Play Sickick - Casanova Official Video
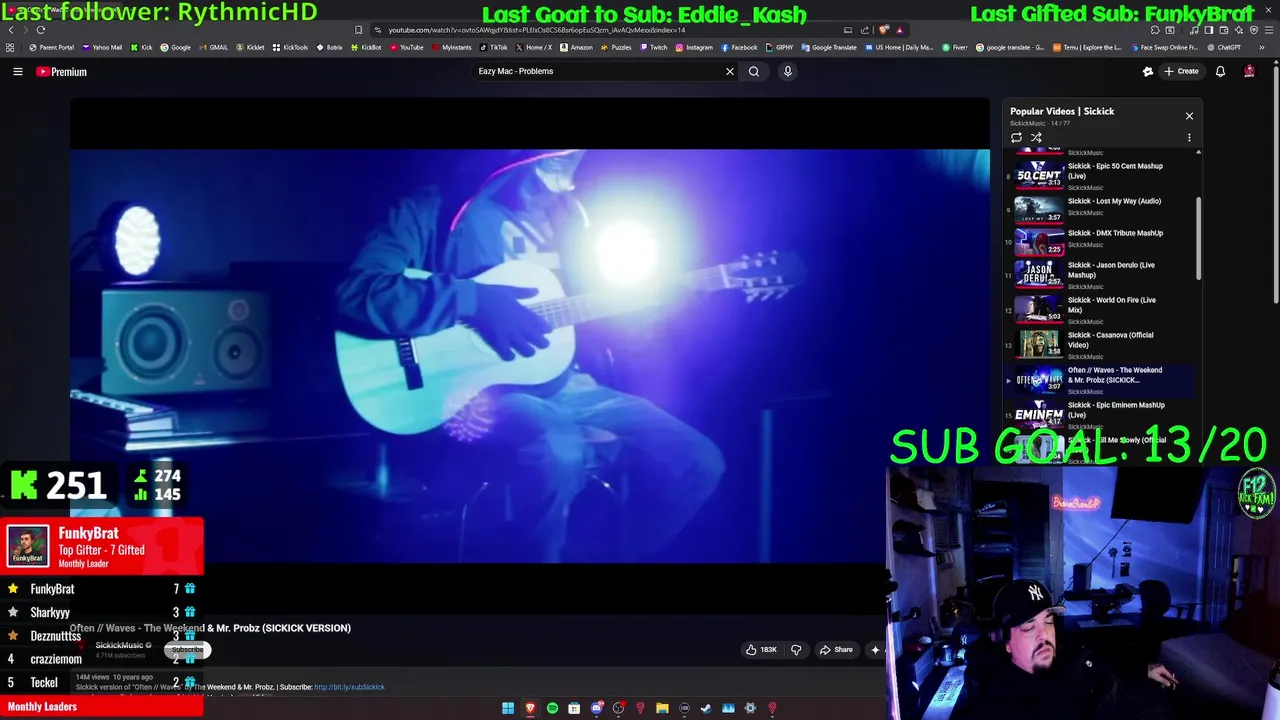1280x720 pixels. [x=1100, y=344]
